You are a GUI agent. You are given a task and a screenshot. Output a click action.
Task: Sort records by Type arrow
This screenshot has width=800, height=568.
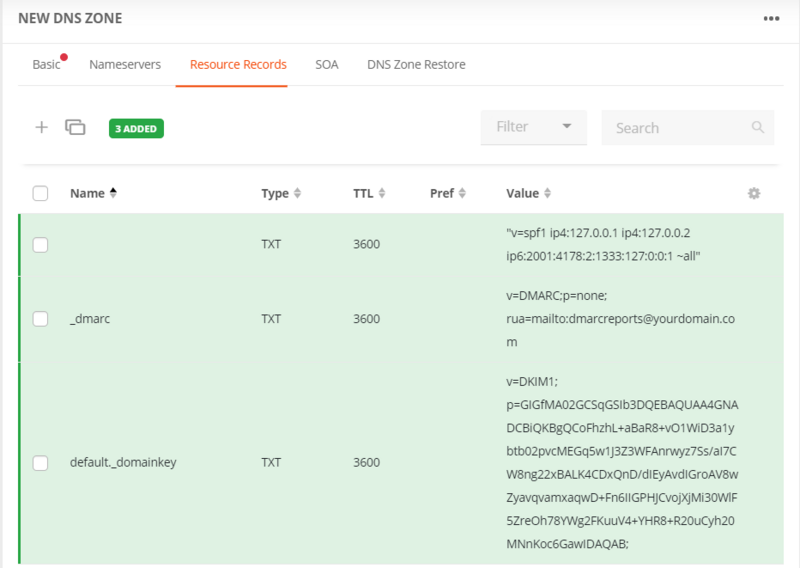tap(297, 193)
